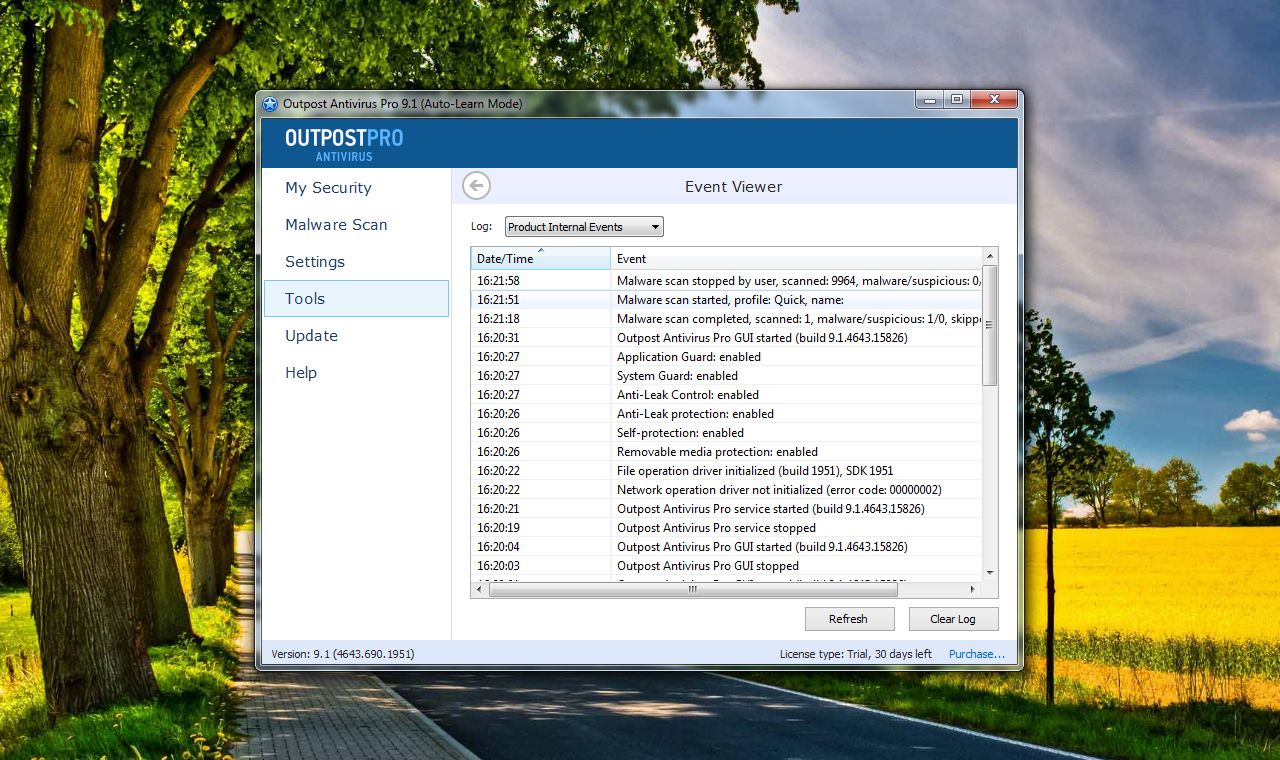The width and height of the screenshot is (1280, 760).
Task: Go to Malware Scan
Action: tap(336, 224)
